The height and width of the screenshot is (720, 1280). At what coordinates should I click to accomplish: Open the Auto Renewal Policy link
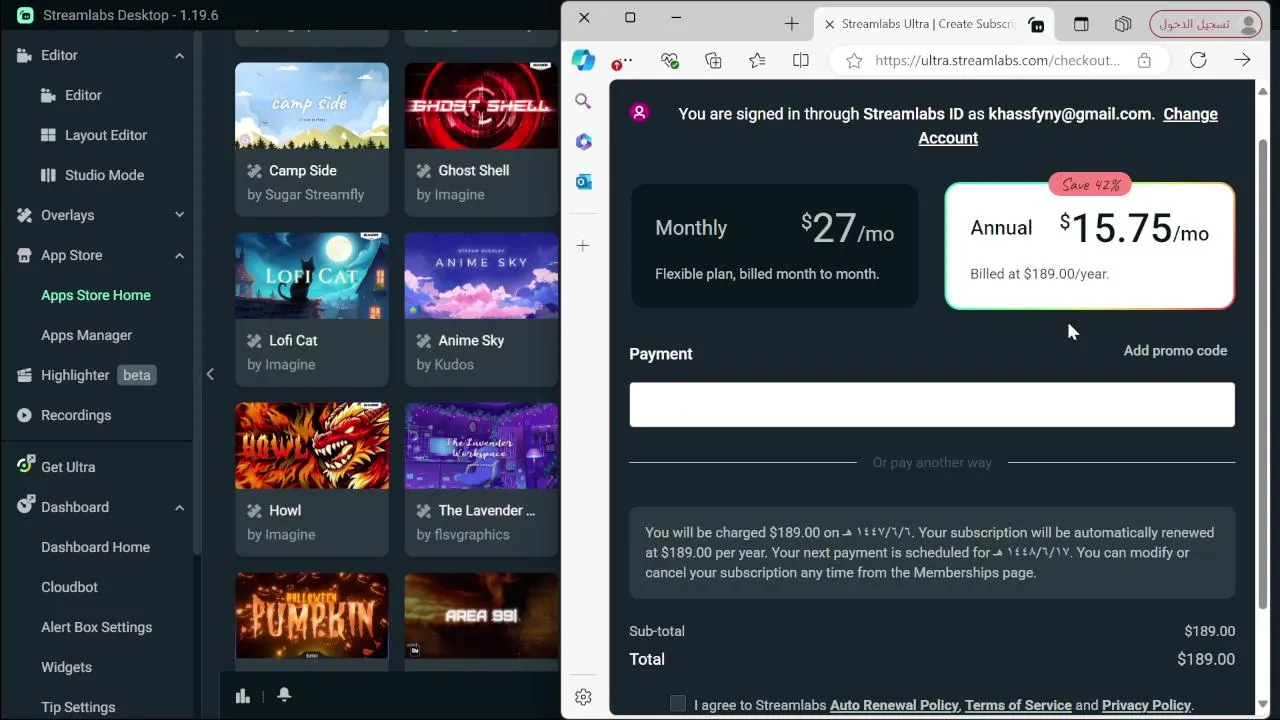click(x=894, y=705)
